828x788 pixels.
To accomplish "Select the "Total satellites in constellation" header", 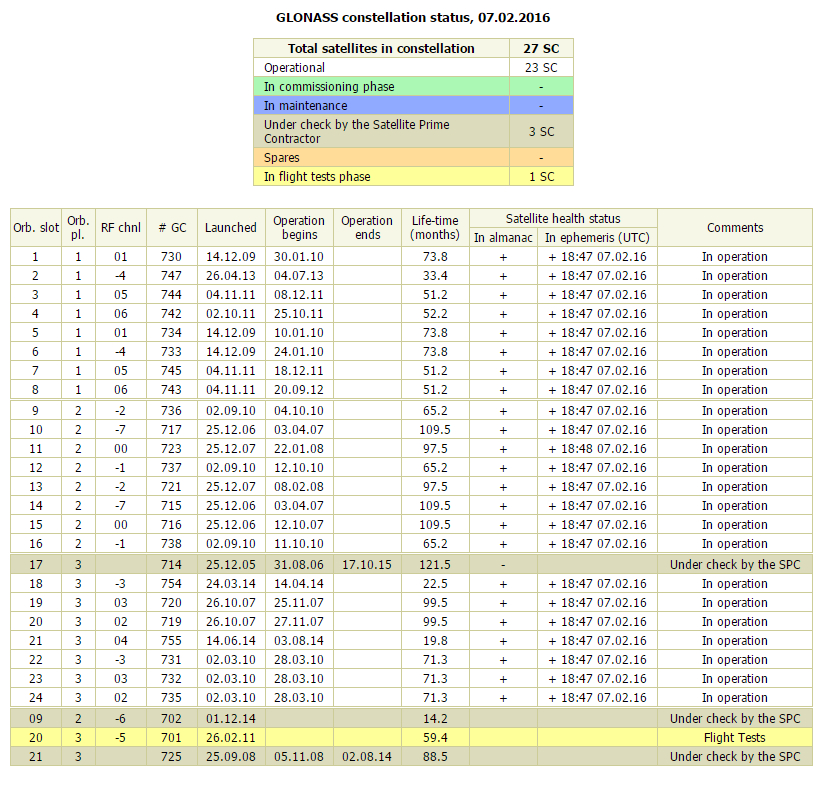I will click(381, 48).
